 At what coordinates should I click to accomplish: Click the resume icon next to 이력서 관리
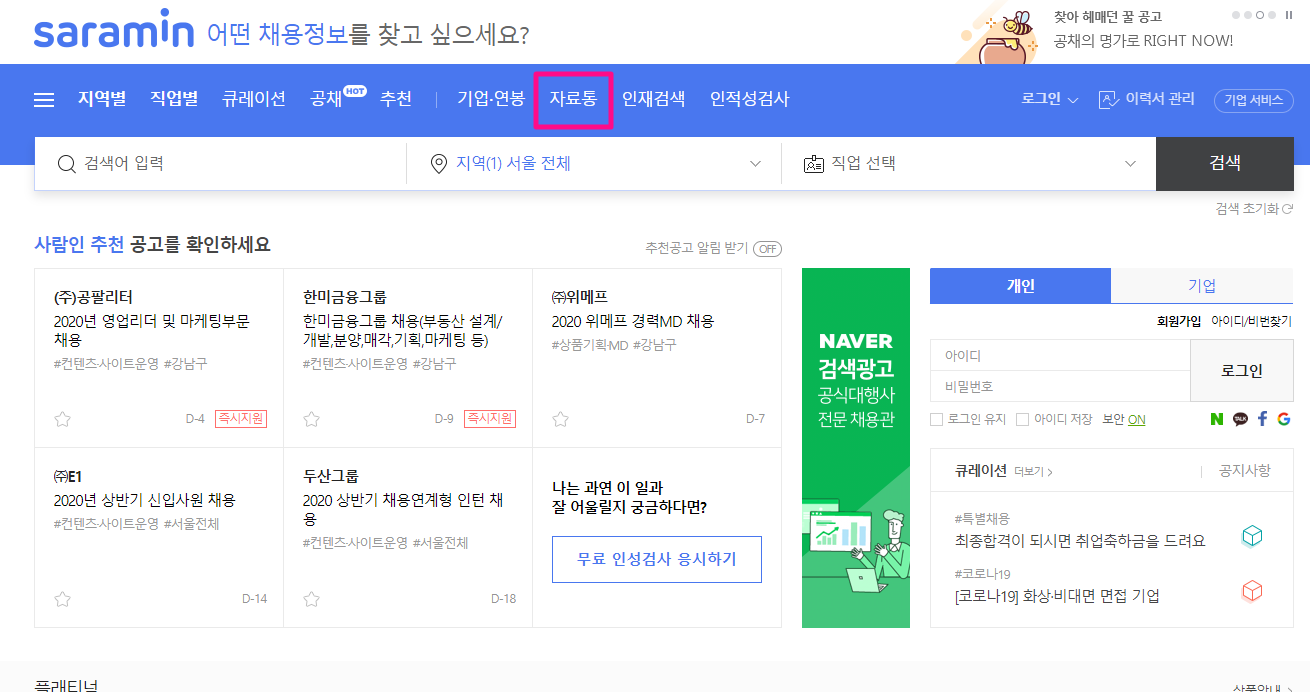pyautogui.click(x=1108, y=100)
